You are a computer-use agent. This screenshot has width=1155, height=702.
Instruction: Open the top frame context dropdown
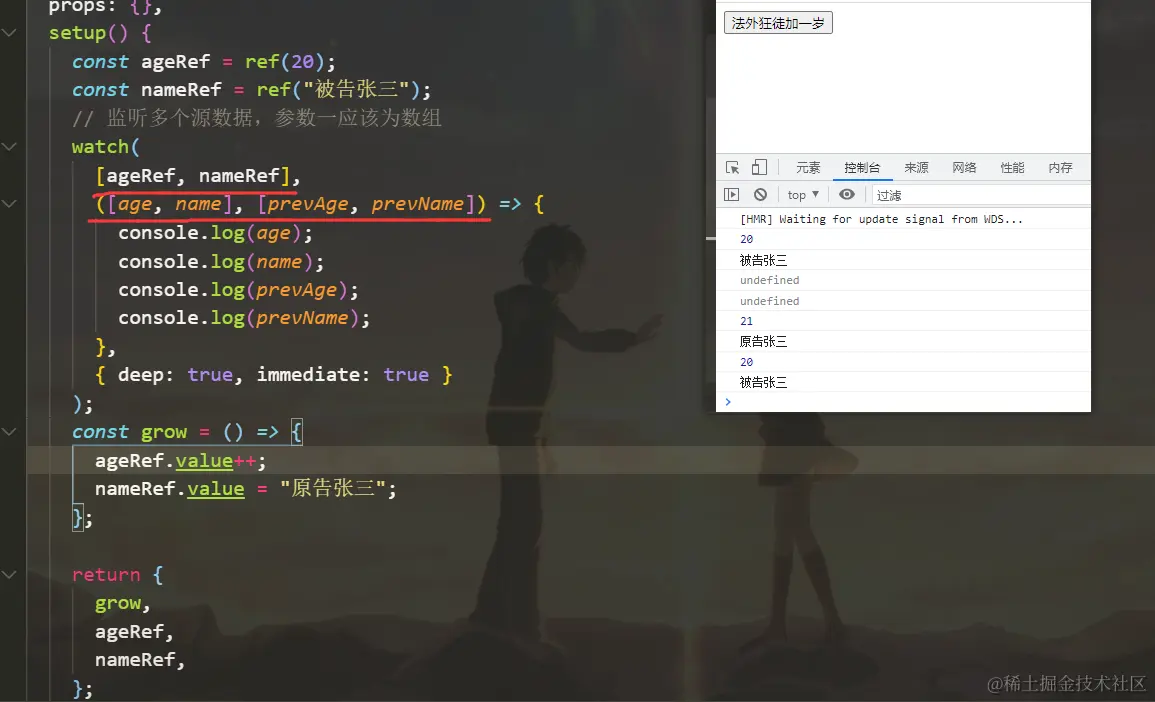pyautogui.click(x=801, y=194)
